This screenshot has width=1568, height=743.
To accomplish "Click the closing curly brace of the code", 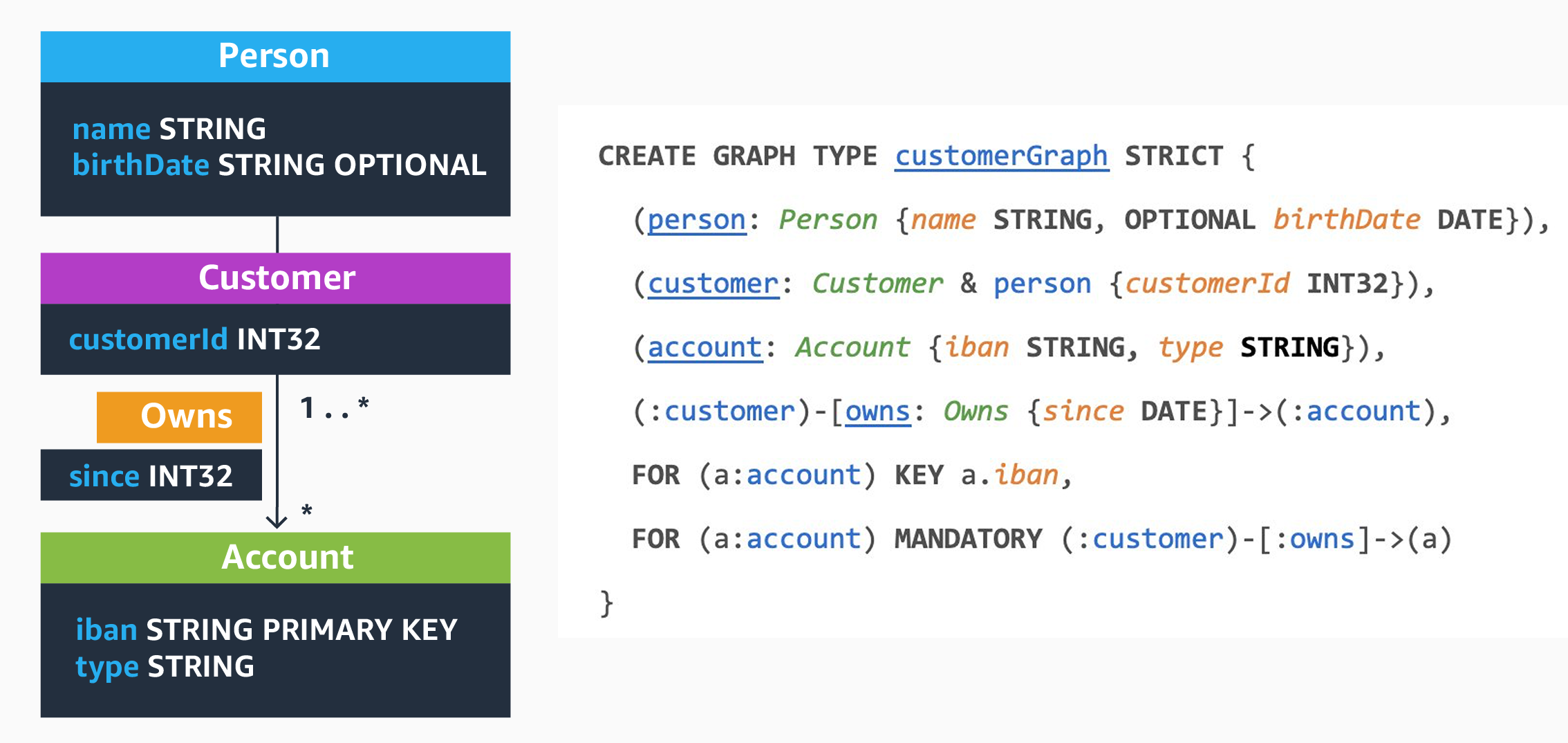I will click(606, 603).
